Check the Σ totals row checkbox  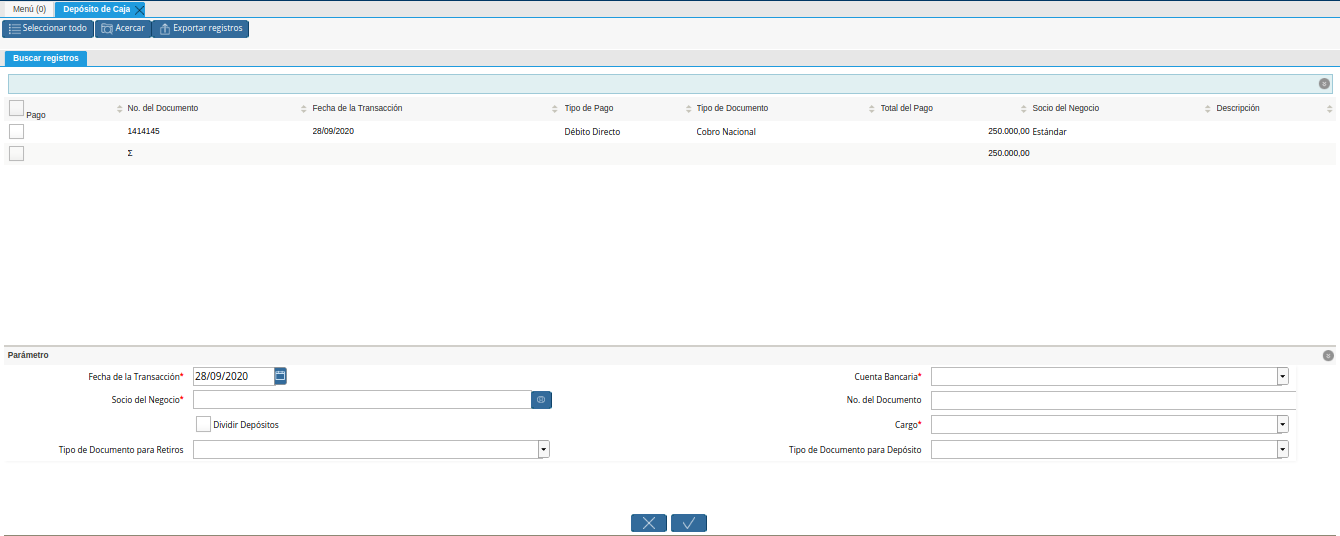[16, 153]
